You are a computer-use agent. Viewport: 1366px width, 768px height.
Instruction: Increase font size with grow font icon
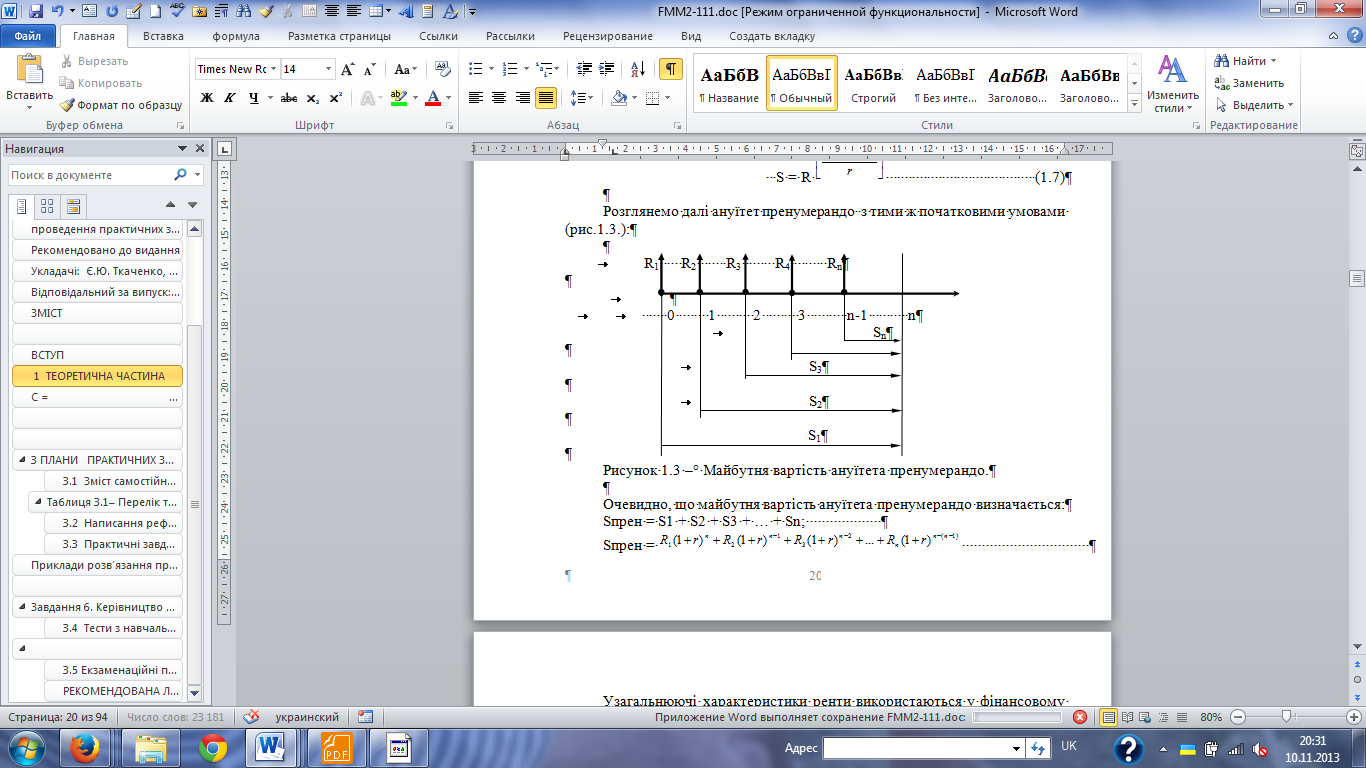pos(348,70)
